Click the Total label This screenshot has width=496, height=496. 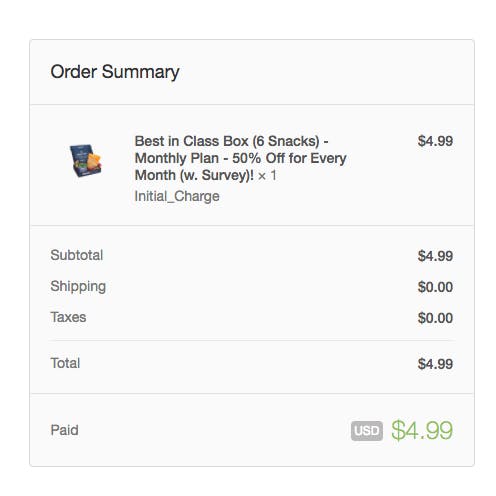65,363
